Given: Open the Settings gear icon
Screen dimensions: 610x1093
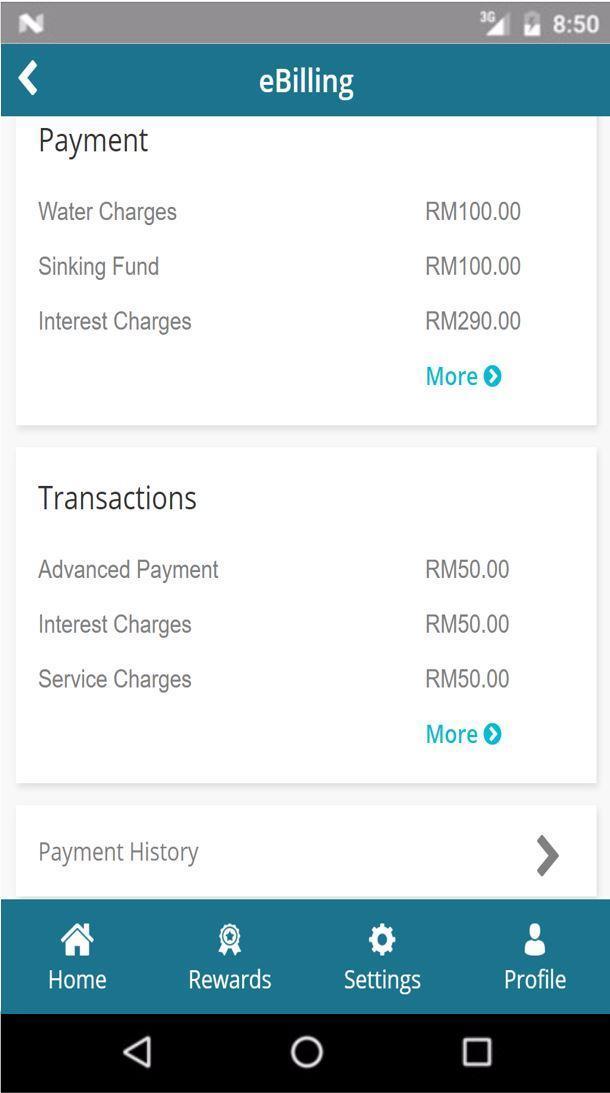Looking at the screenshot, I should [382, 939].
